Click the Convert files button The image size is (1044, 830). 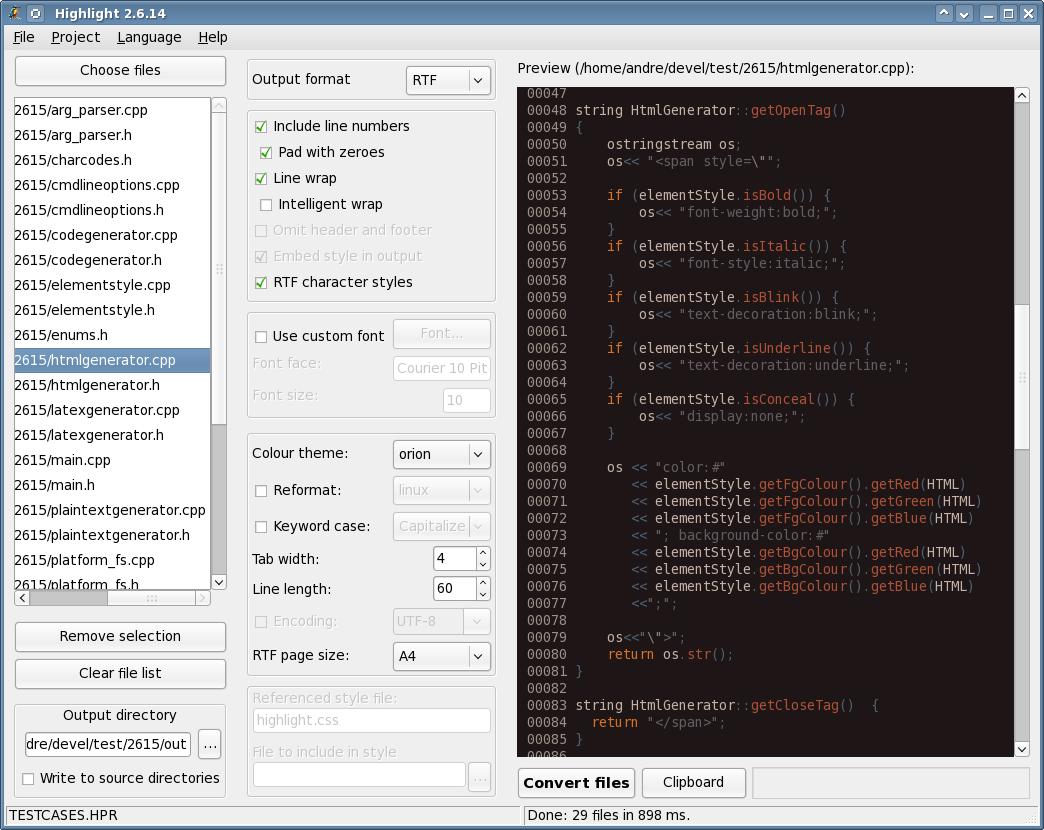tap(576, 783)
